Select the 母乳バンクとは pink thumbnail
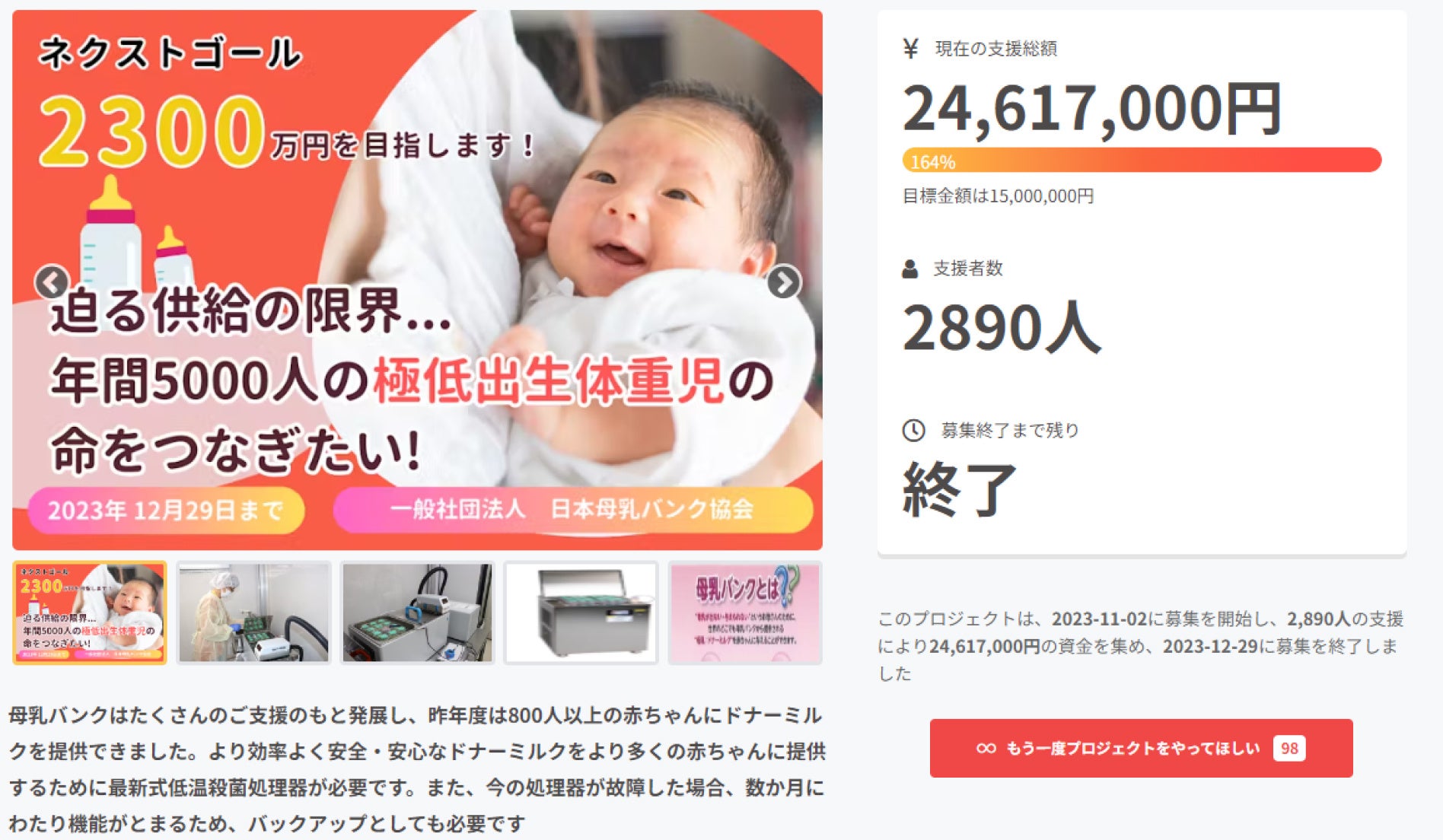The width and height of the screenshot is (1443, 840). (745, 613)
